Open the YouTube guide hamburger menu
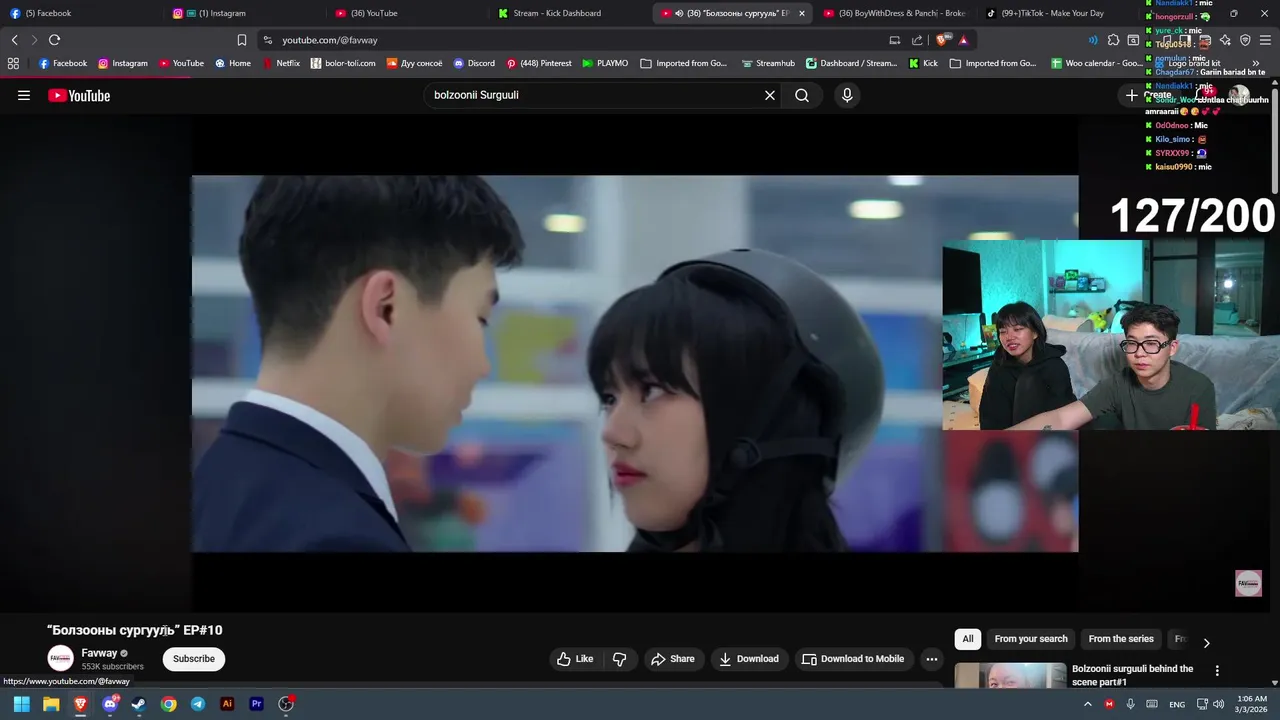 24,95
